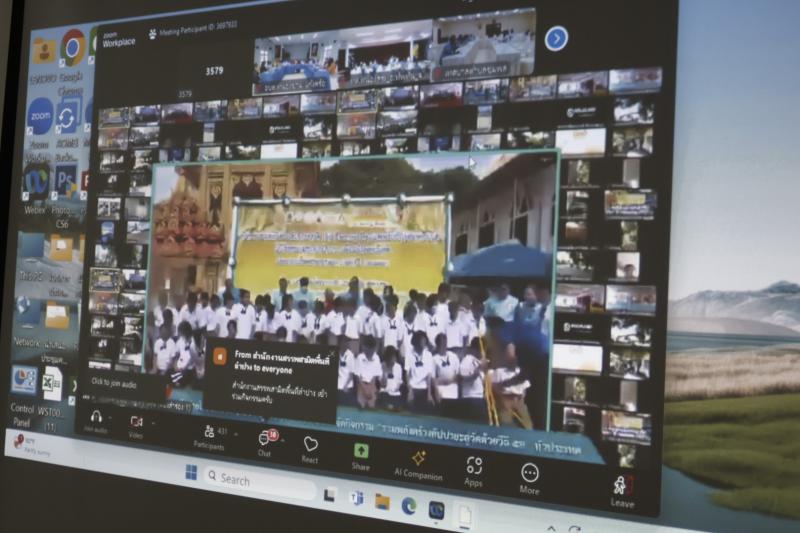Expand the arrow next to Participants count
This screenshot has height=533, width=800.
pos(236,434)
